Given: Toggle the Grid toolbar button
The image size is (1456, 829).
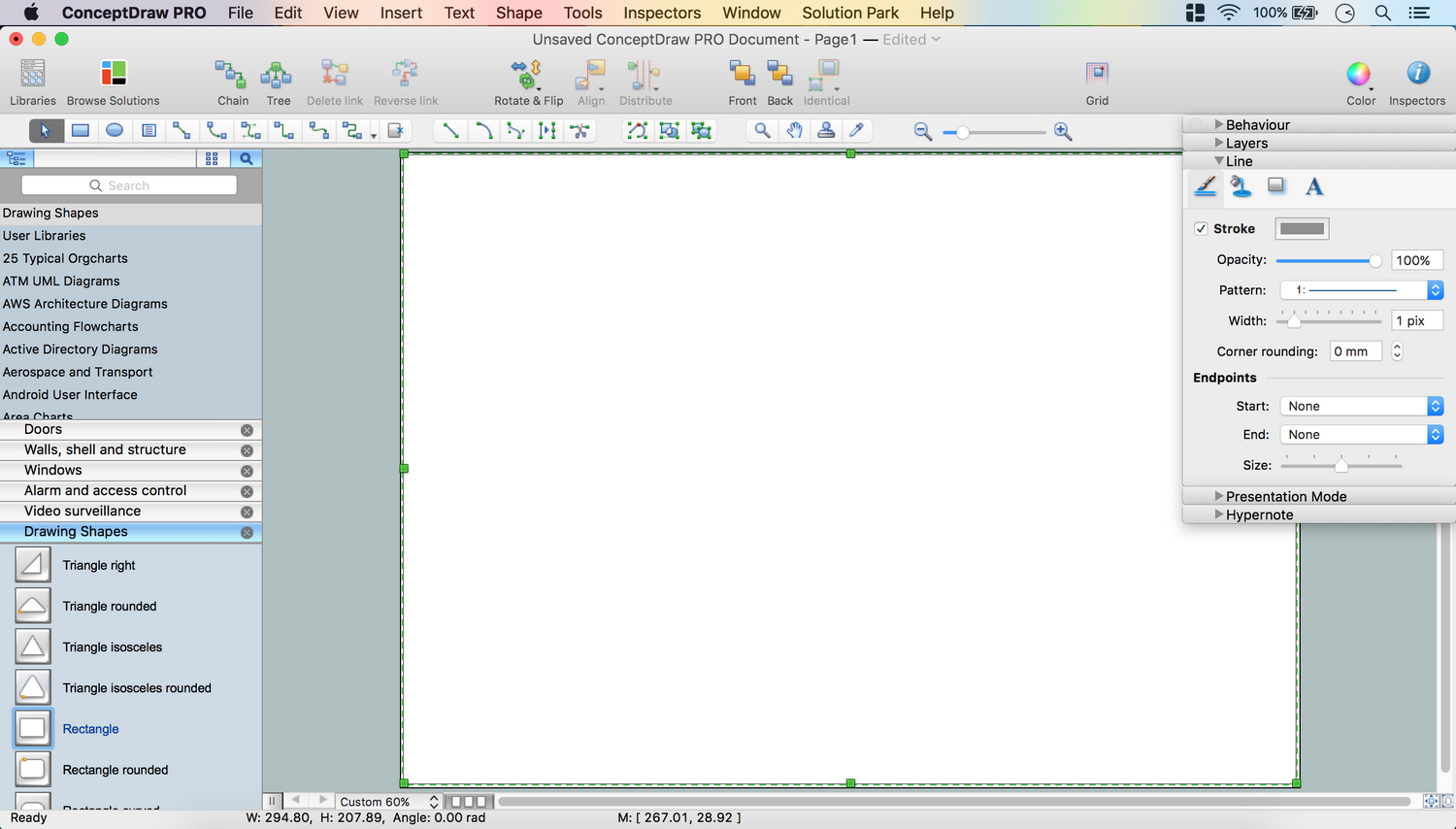Looking at the screenshot, I should [x=1097, y=82].
